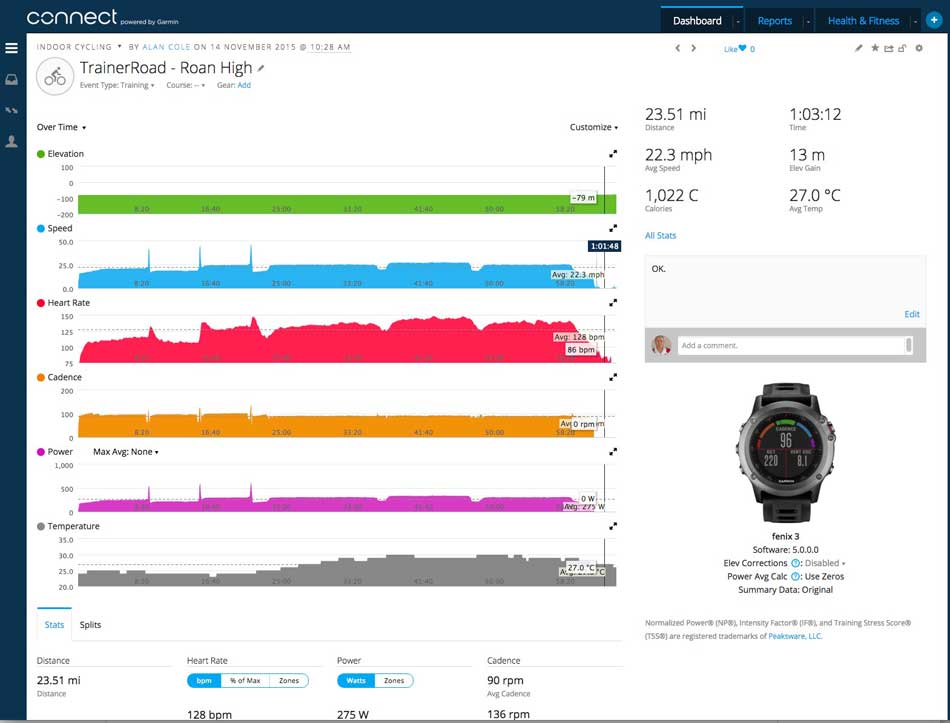Open the All Stats link
The image size is (950, 723).
pyautogui.click(x=660, y=236)
